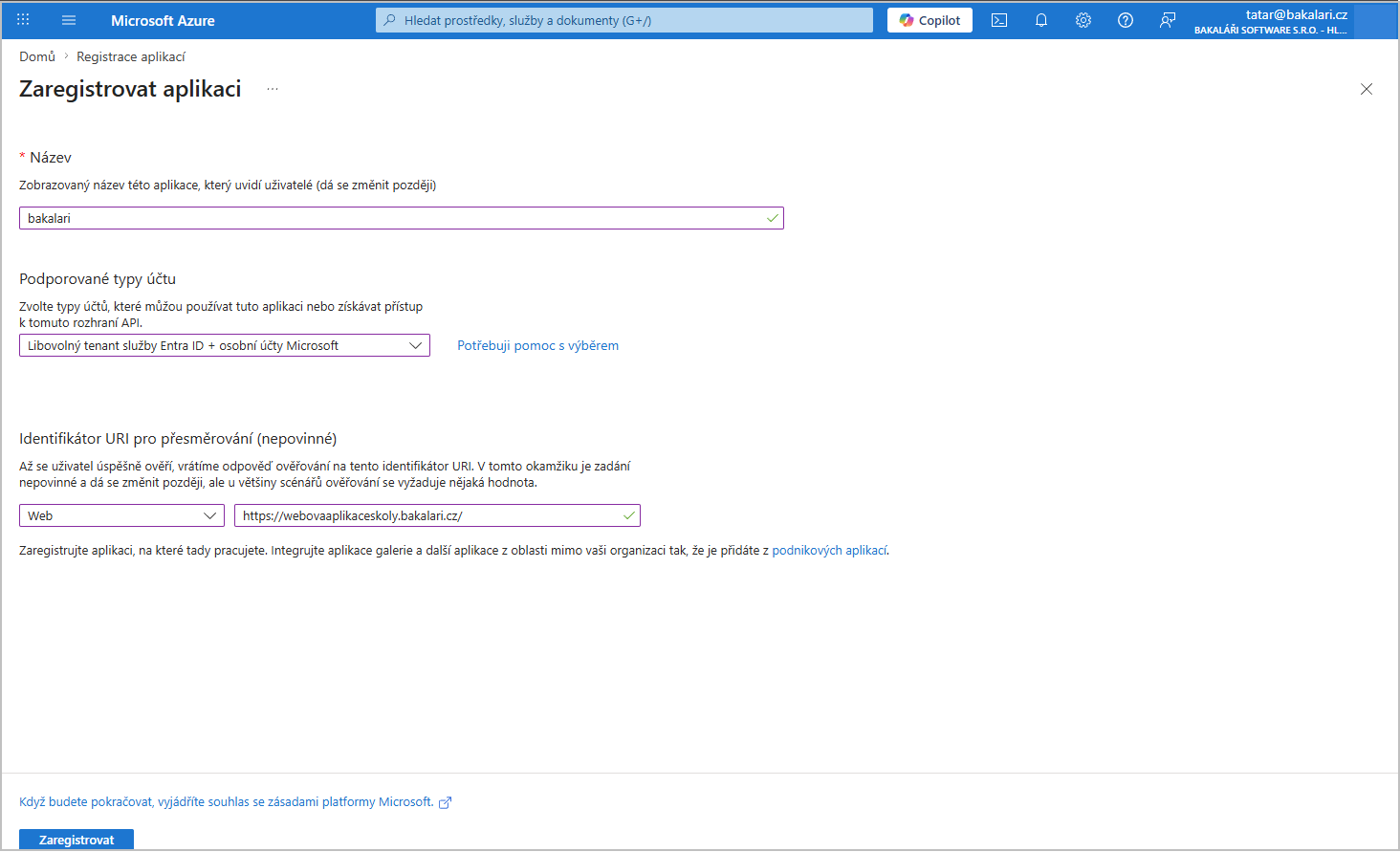Click the Podporované typy účtu heading

click(98, 279)
